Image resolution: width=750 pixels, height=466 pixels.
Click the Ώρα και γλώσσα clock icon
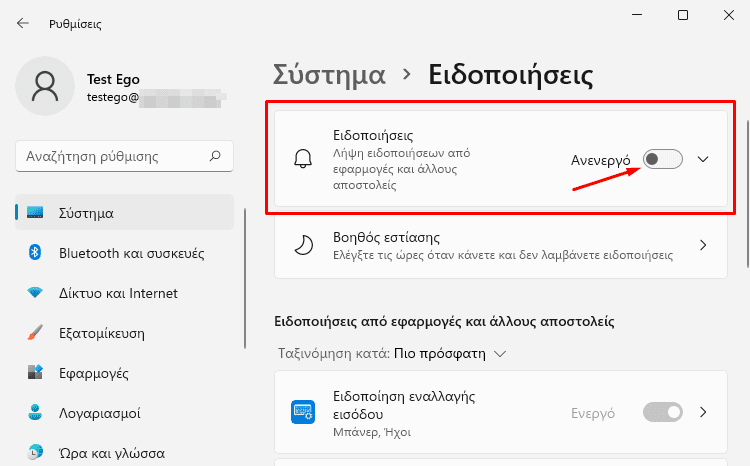coord(35,452)
